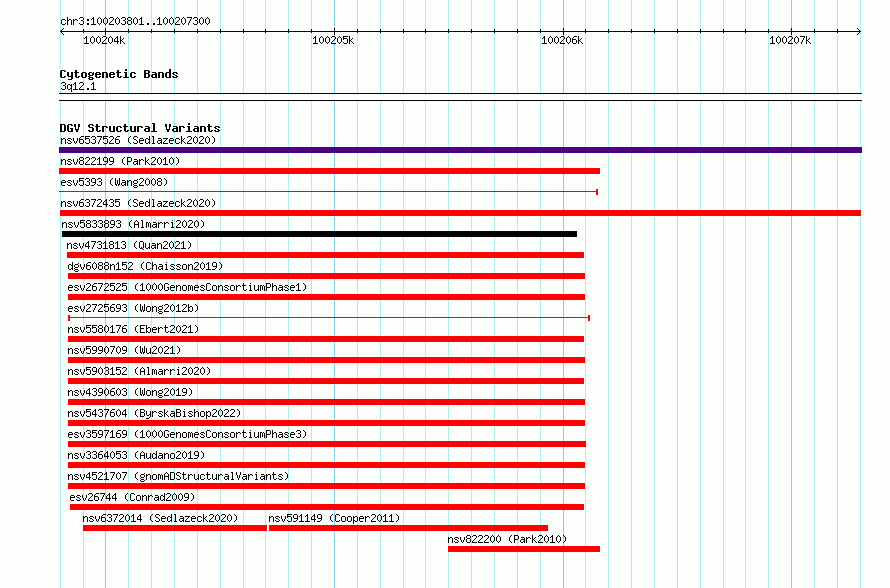The image size is (890, 588).
Task: Select the red nsv4521707 variant bar
Action: [x=326, y=486]
